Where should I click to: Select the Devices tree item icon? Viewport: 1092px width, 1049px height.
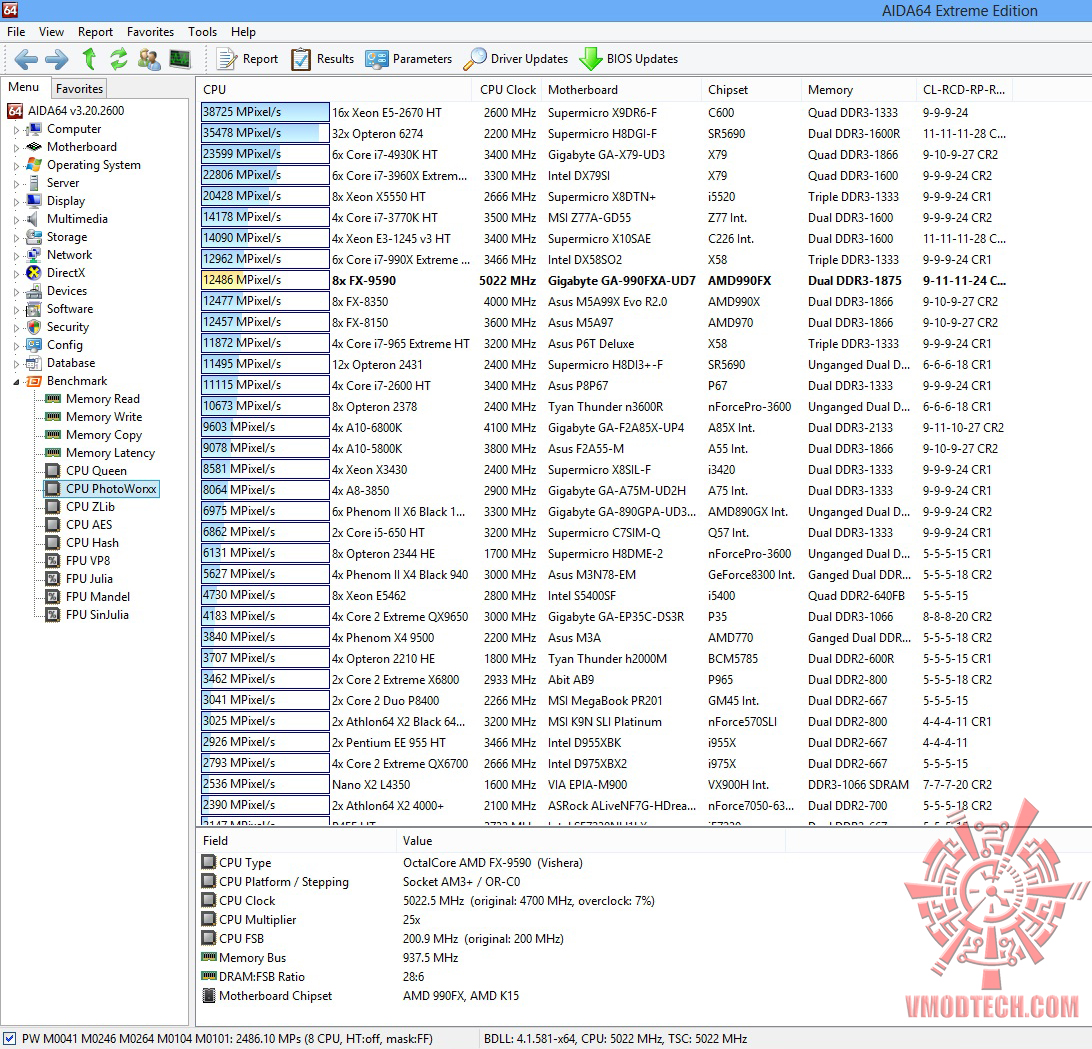[x=33, y=291]
